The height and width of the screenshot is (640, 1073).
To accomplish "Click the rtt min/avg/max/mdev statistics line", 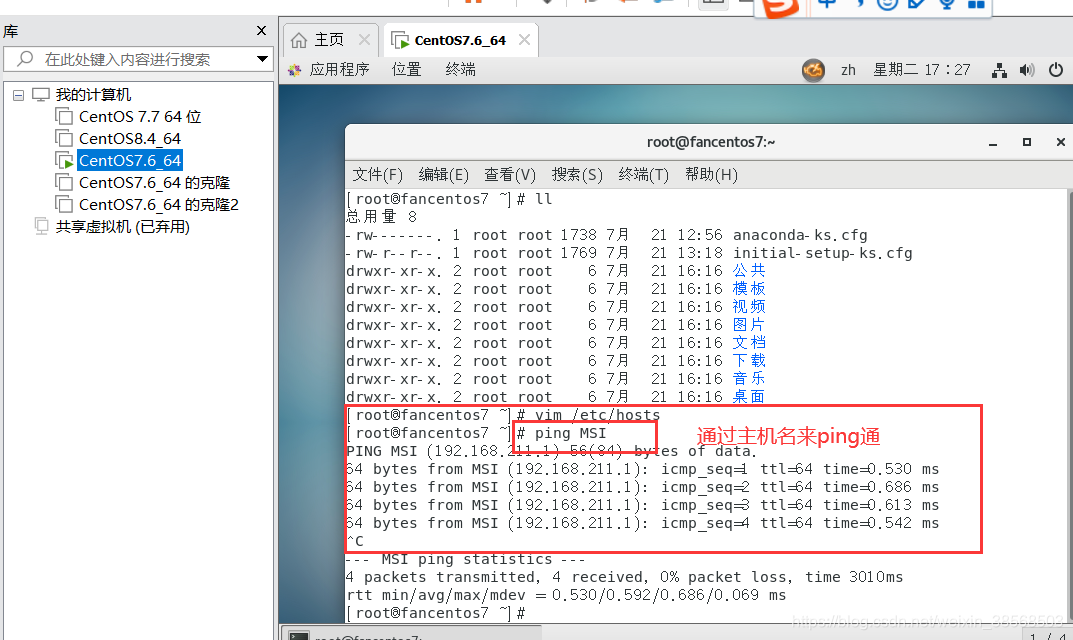I will (566, 595).
